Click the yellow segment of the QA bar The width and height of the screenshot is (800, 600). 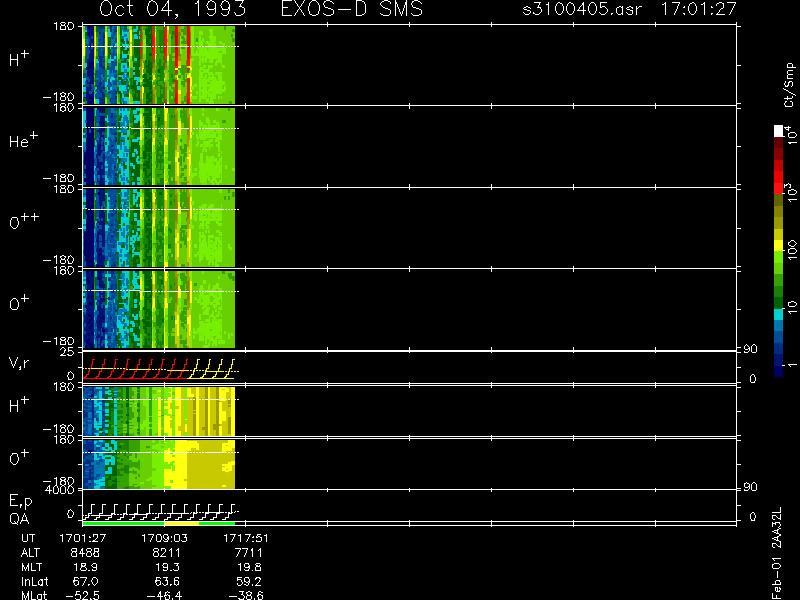click(182, 523)
